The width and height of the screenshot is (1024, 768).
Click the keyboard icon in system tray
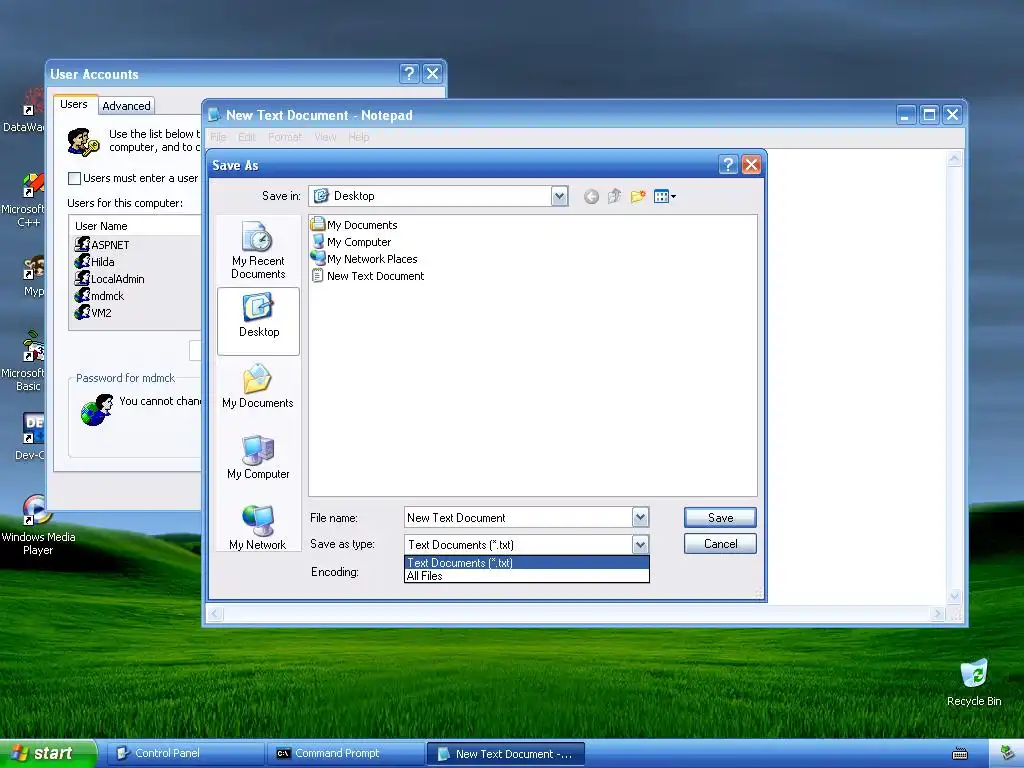(x=960, y=754)
